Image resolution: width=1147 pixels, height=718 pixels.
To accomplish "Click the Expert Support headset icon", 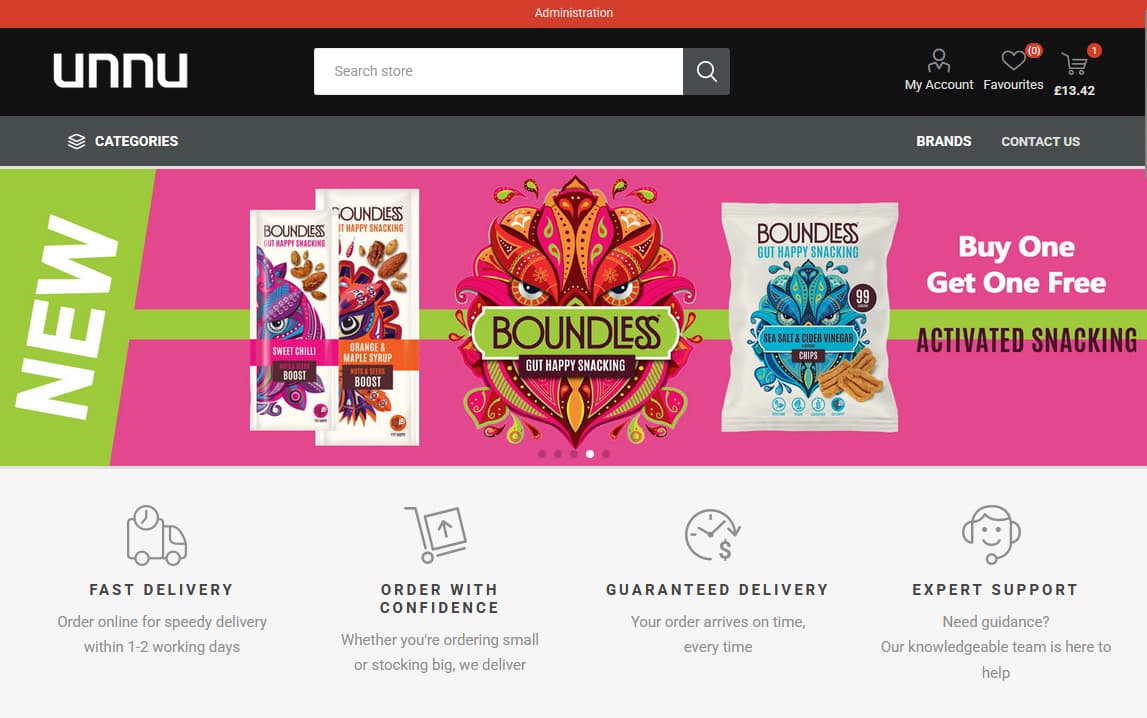I will click(991, 534).
